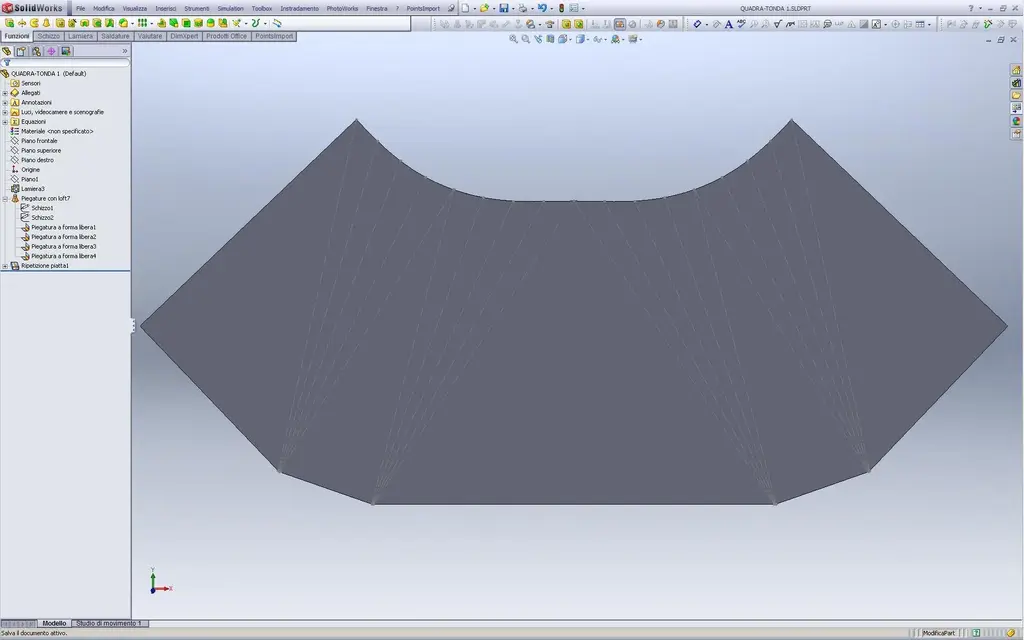
Task: Click the Weld Symbol checkmark icon
Action: click(x=778, y=24)
